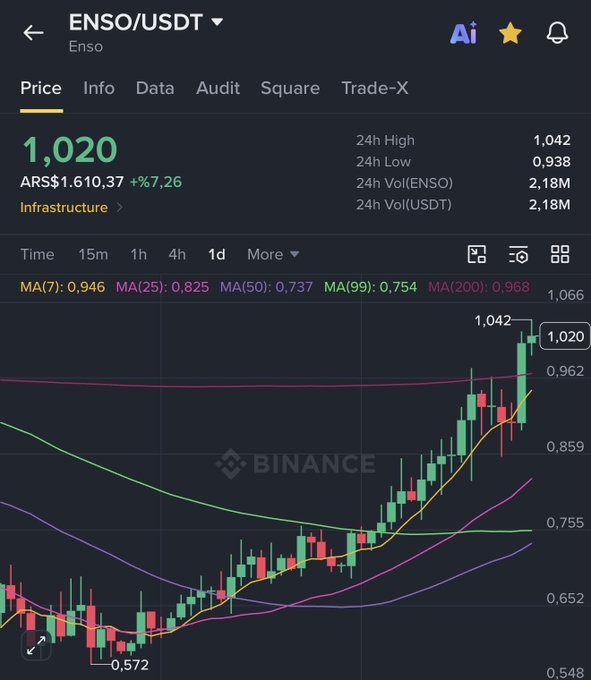591x680 pixels.
Task: Open the Infrastructure category chevron
Action: tap(120, 208)
